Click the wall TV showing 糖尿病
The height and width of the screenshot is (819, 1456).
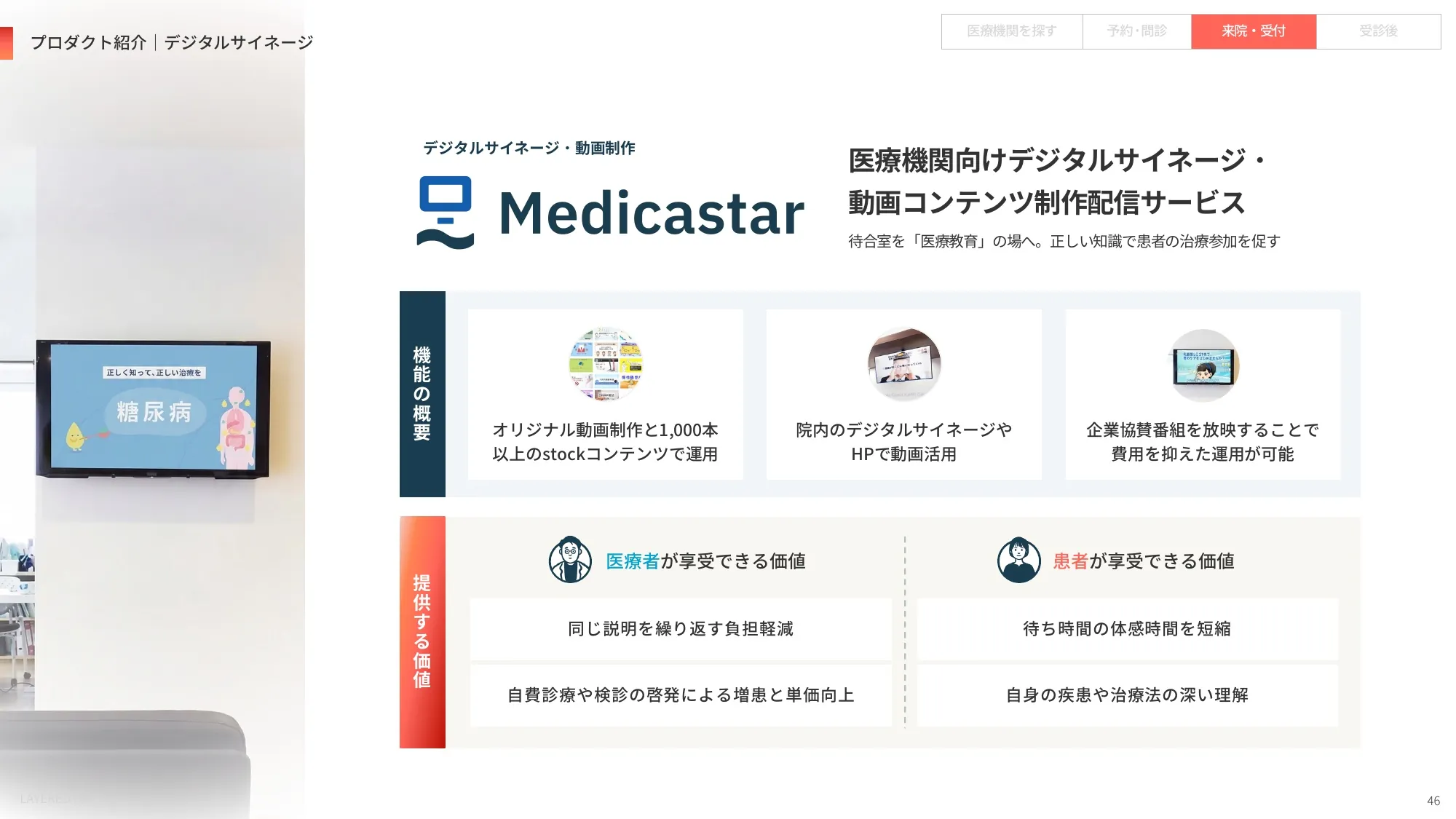pos(154,408)
